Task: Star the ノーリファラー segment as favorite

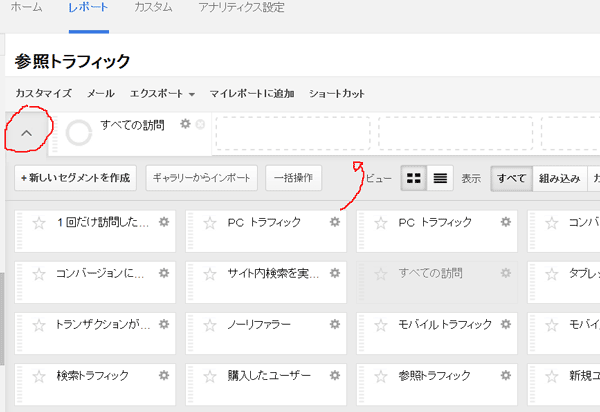Action: point(209,325)
